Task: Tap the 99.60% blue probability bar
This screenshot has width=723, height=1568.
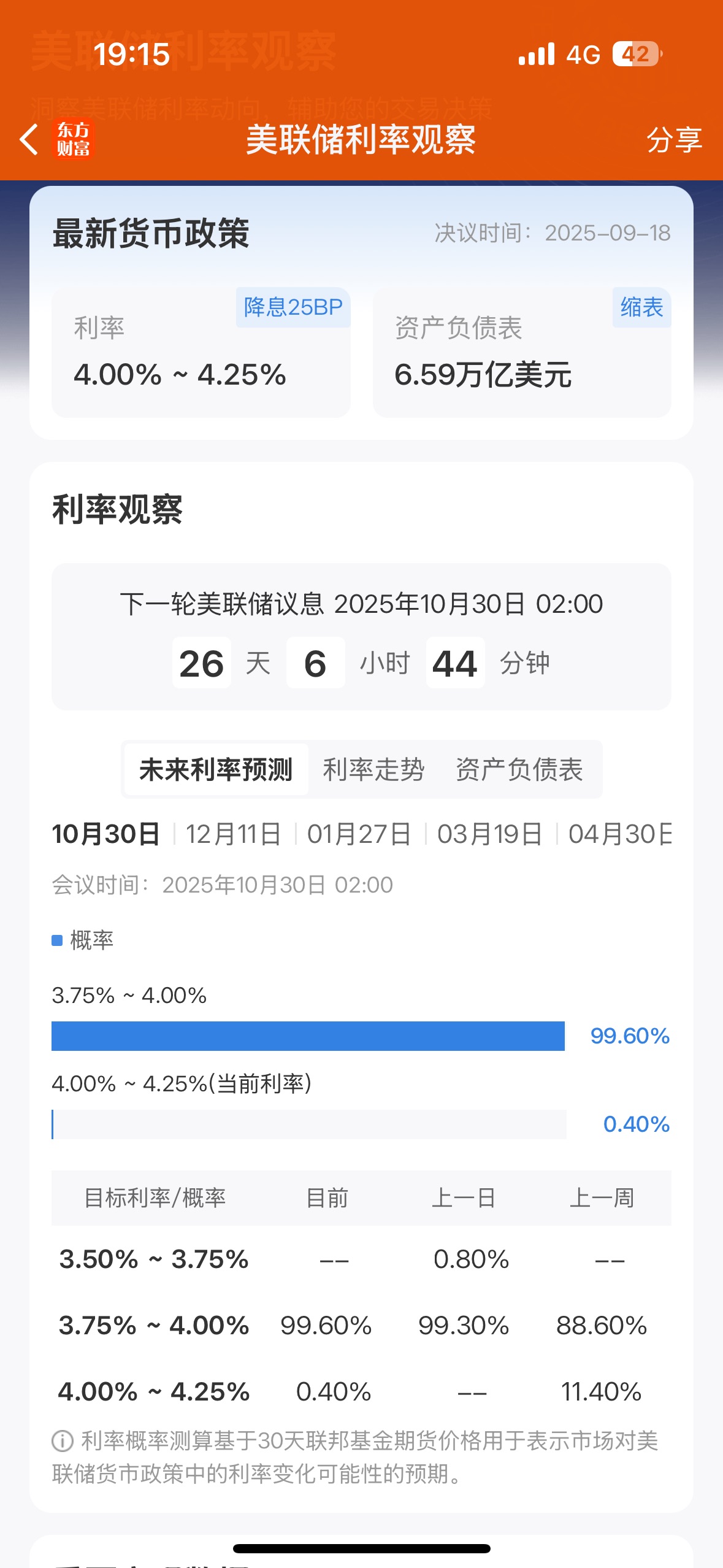Action: coord(308,1036)
